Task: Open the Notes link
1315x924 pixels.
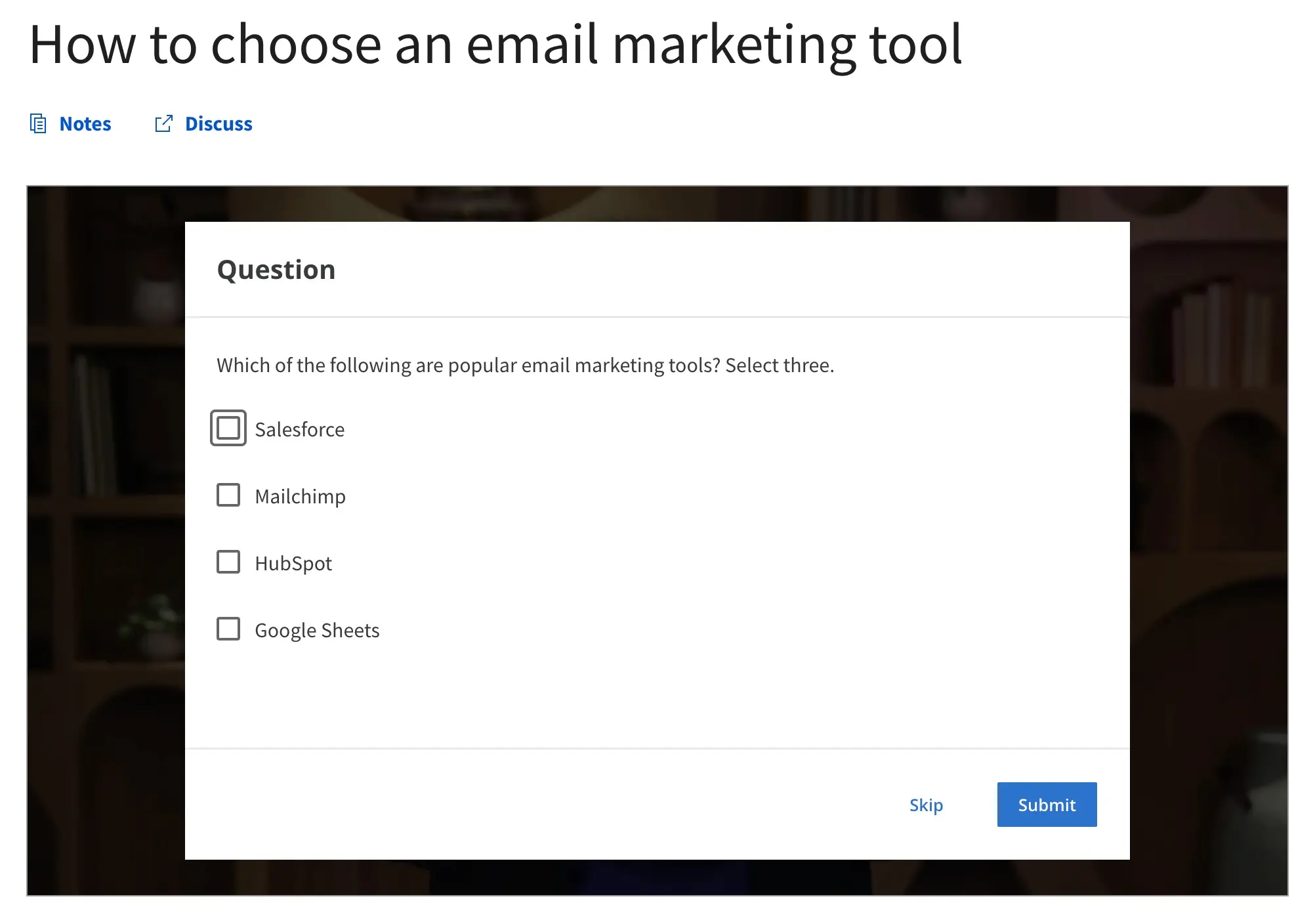Action: (85, 123)
